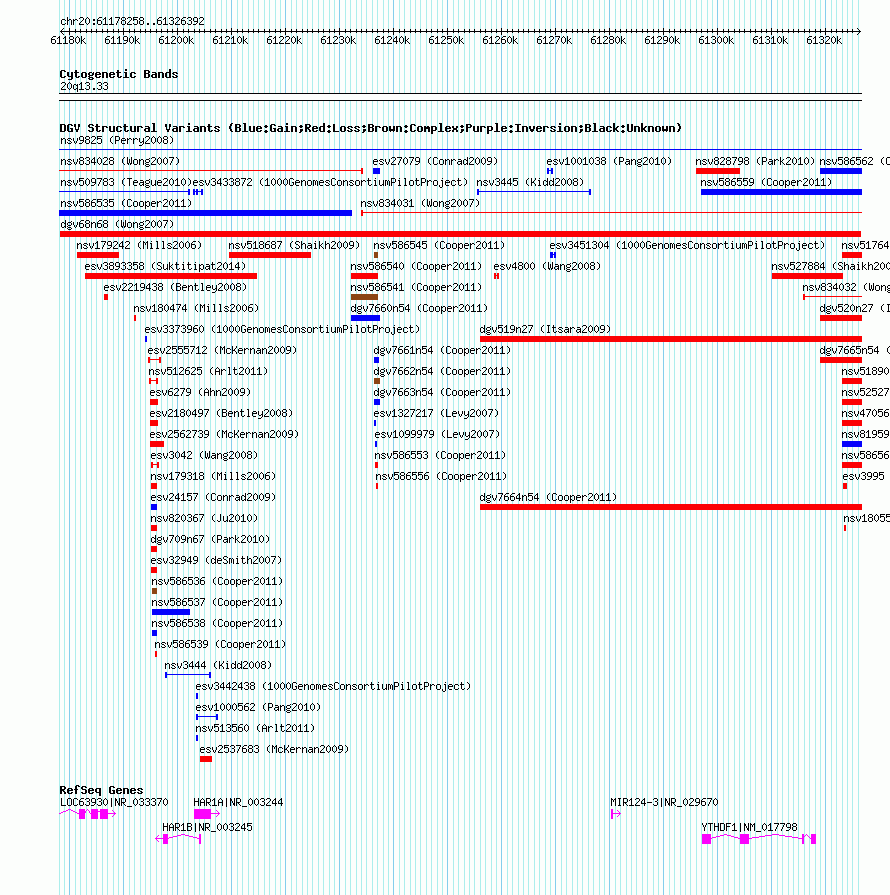Click red bar of esv3893358 (Suktitipat2014)
Viewport: 890px width, 895px height.
pyautogui.click(x=171, y=276)
